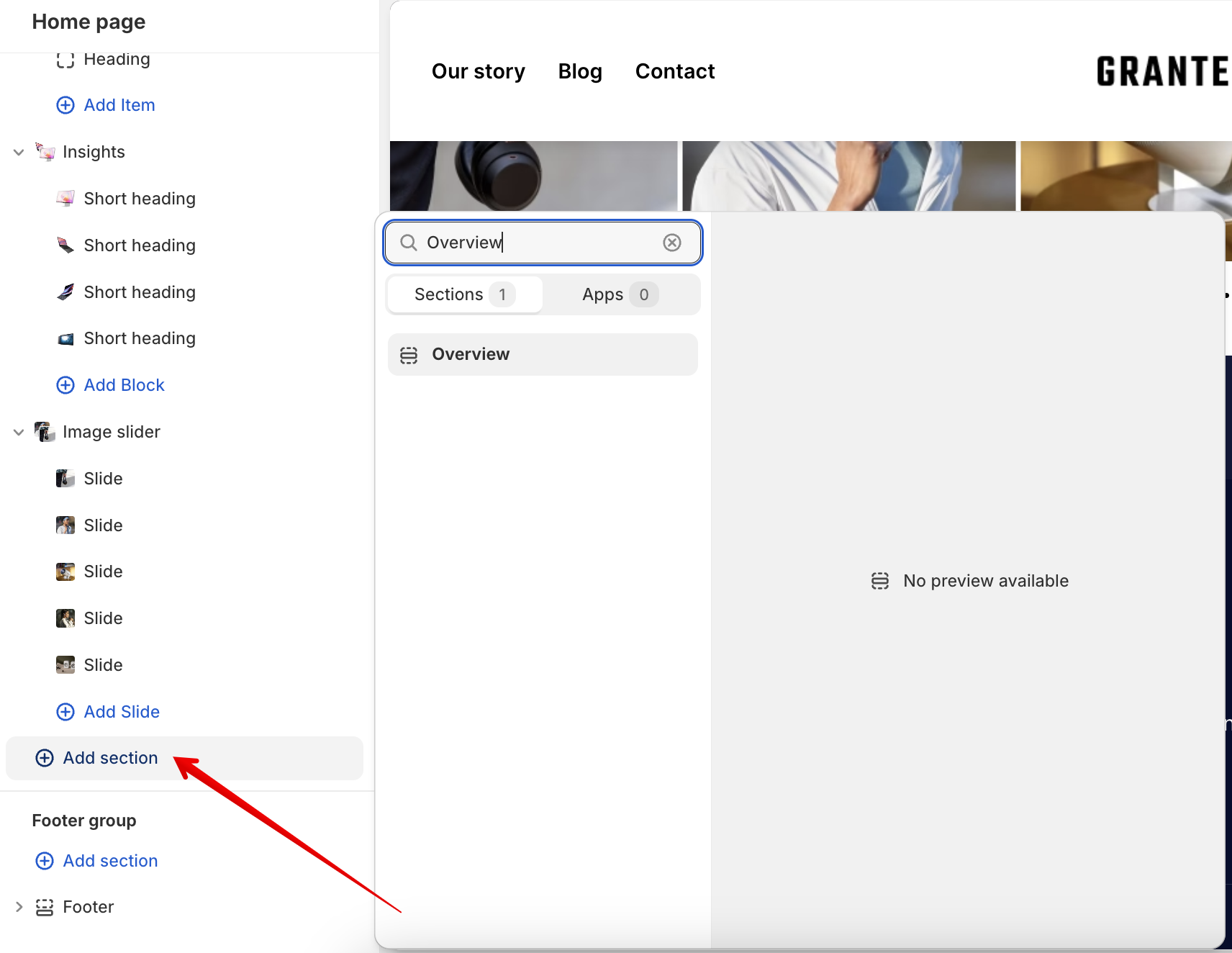Click the Overview result section icon
1232x953 pixels.
[409, 355]
